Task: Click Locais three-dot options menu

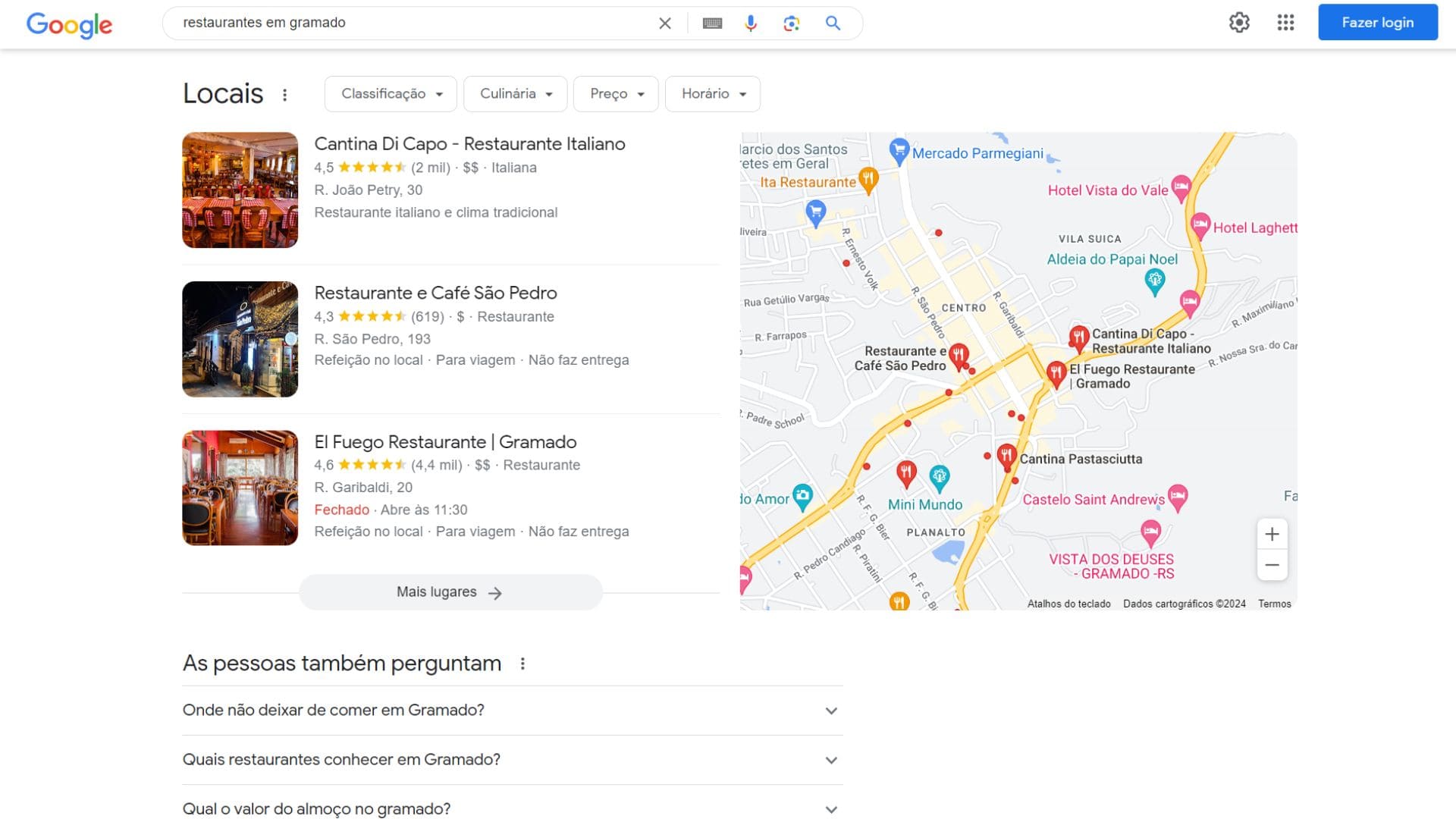Action: 284,95
